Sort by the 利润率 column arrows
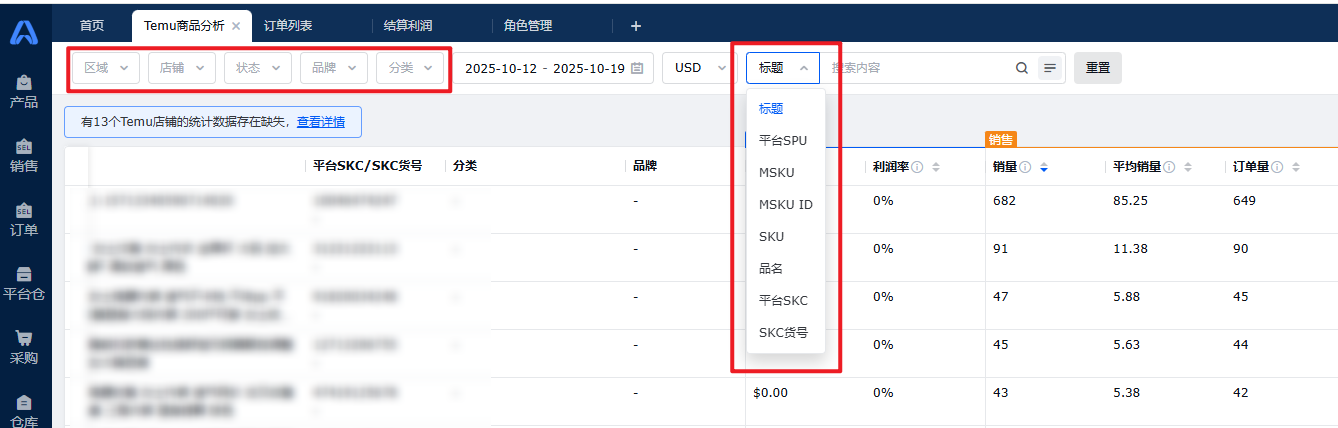Image resolution: width=1338 pixels, height=428 pixels. 936,167
